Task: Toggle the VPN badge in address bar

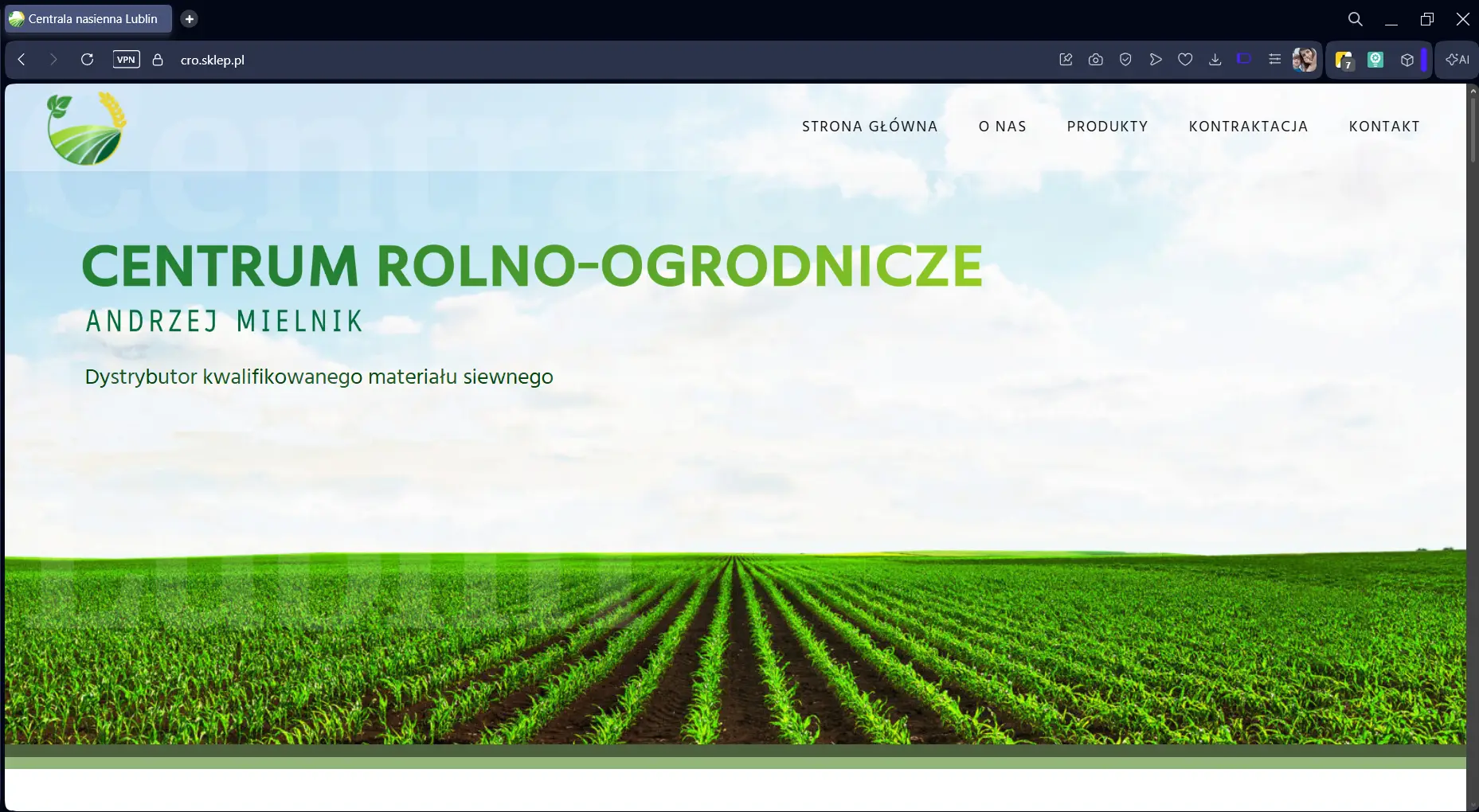Action: (x=127, y=60)
